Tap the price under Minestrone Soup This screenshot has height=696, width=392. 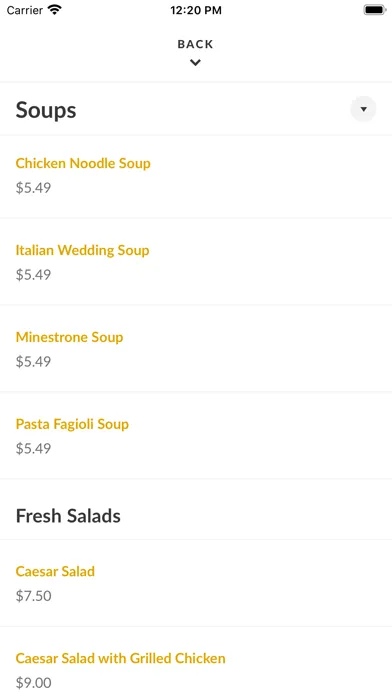coord(33,362)
